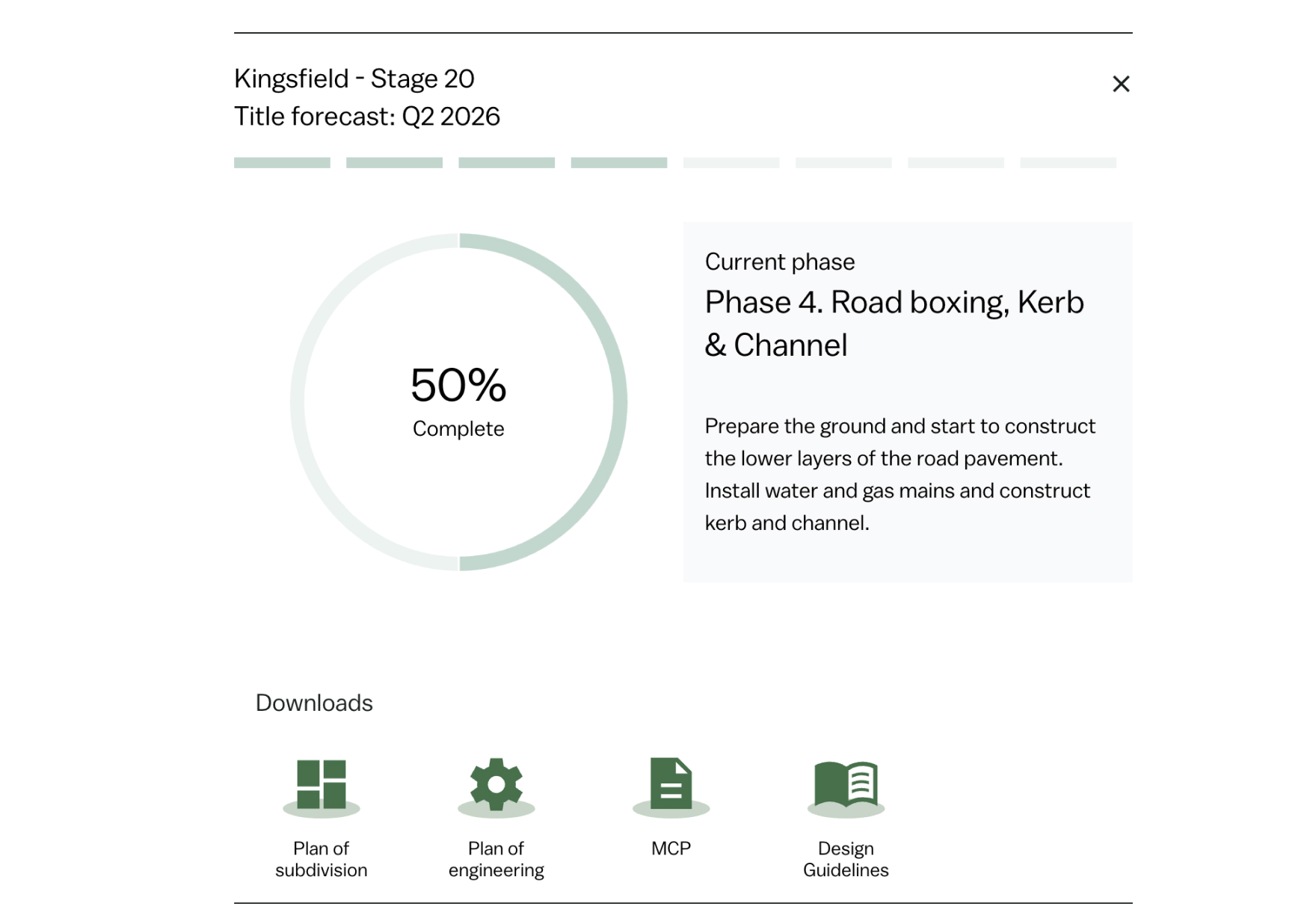Viewport: 1313px width, 924px height.
Task: Open the "Design Guidelines" text link
Action: click(846, 859)
